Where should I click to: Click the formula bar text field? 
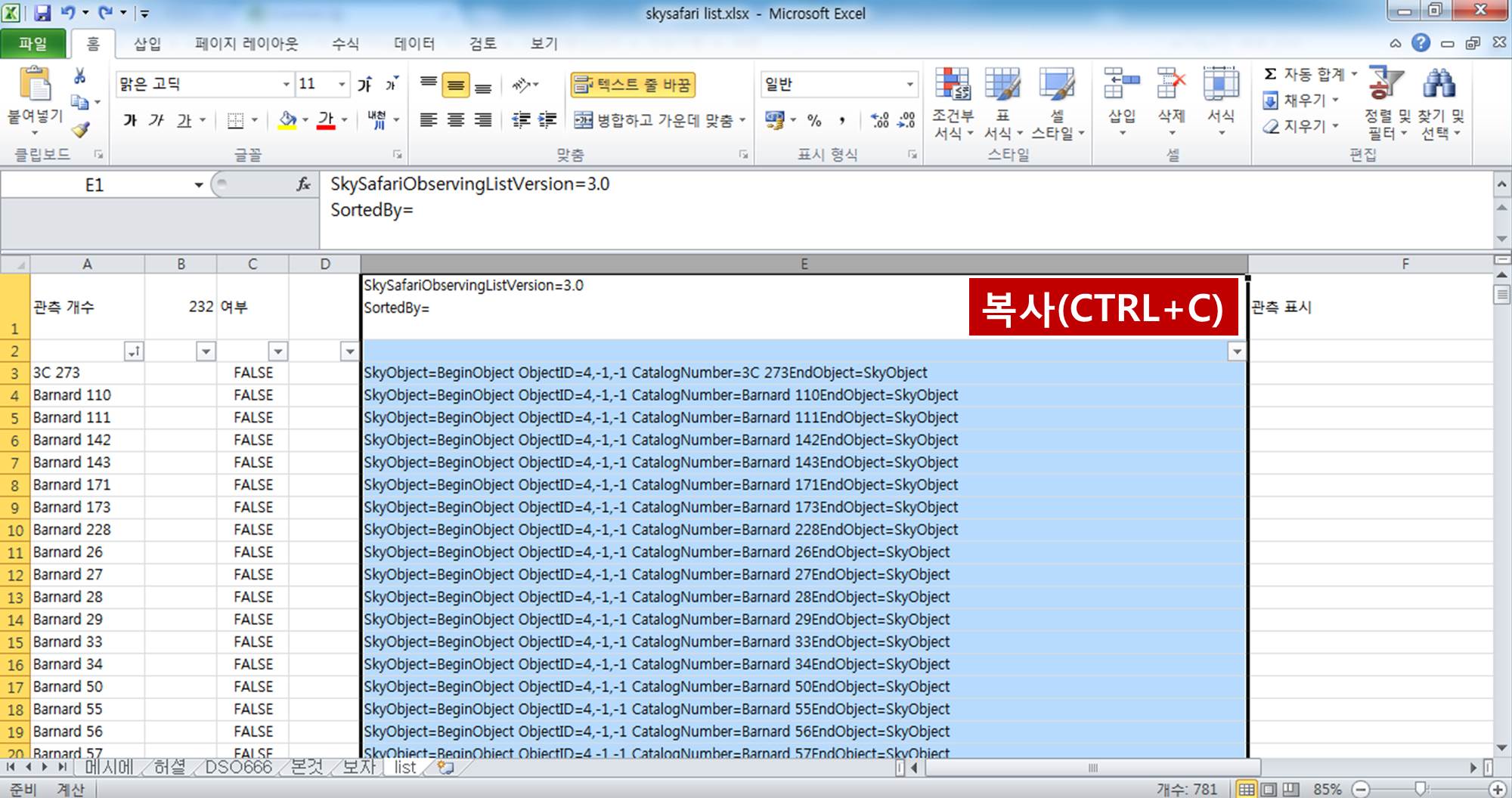point(906,209)
